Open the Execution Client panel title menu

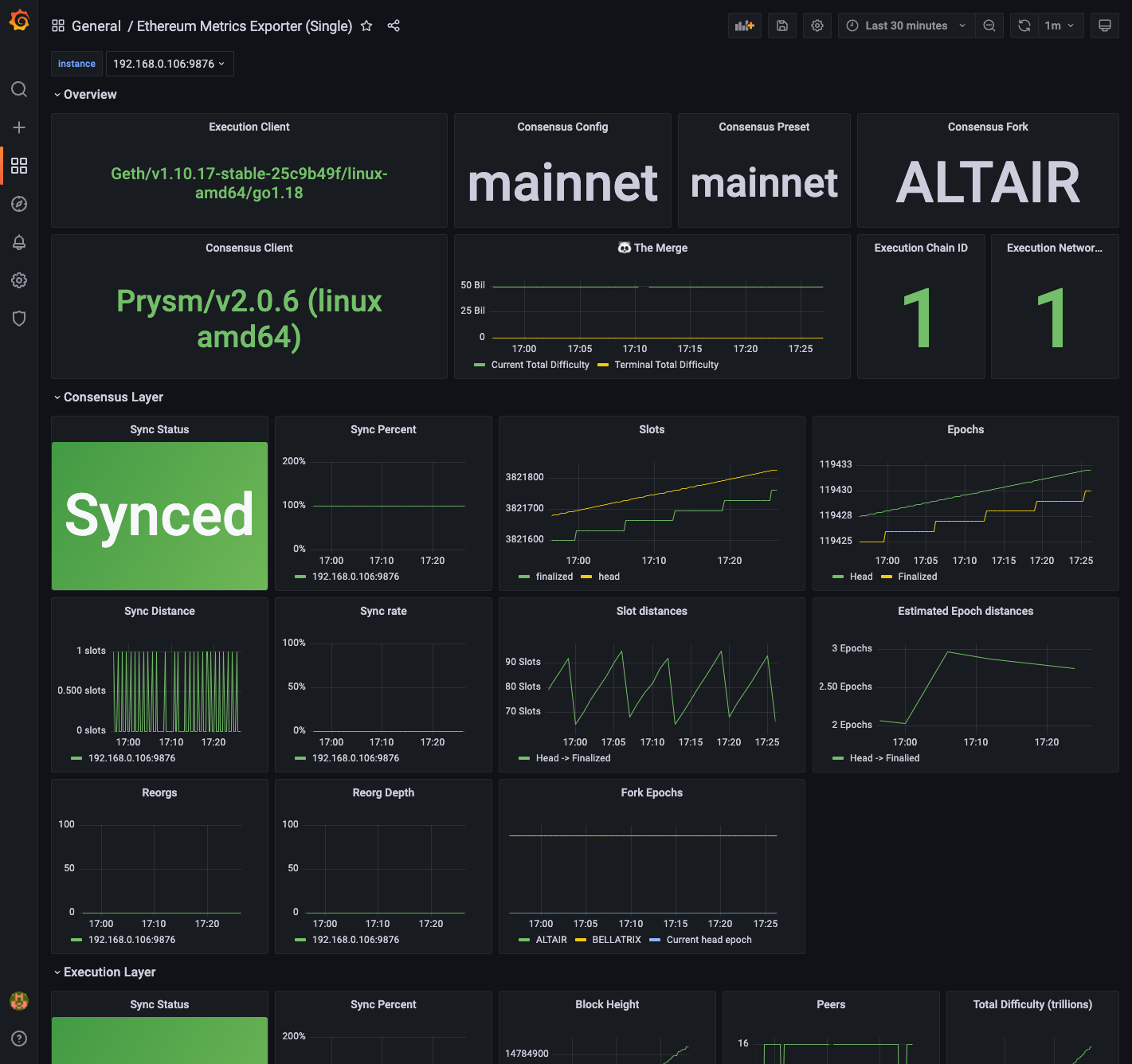point(249,127)
